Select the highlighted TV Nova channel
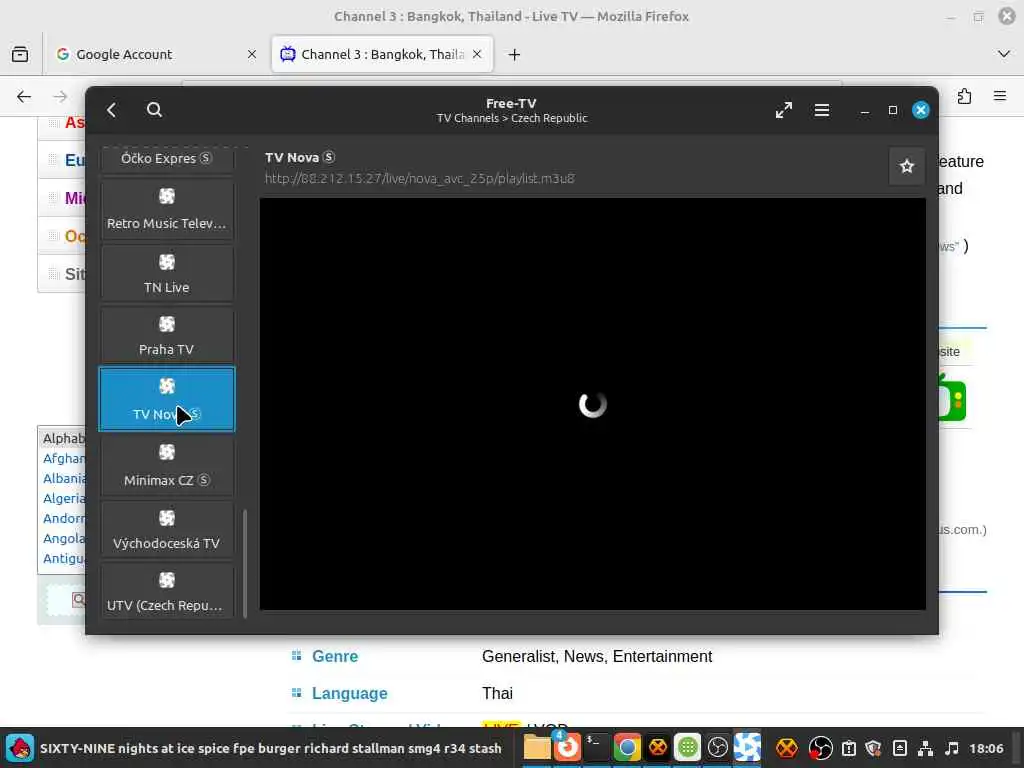This screenshot has height=768, width=1024. (167, 399)
